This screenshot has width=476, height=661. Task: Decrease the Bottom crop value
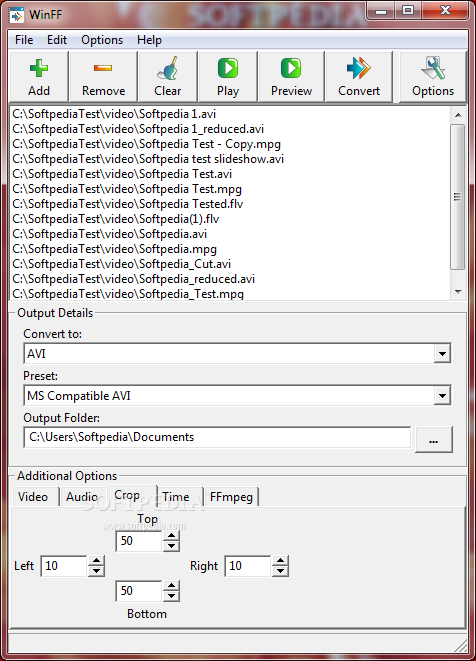[171, 596]
